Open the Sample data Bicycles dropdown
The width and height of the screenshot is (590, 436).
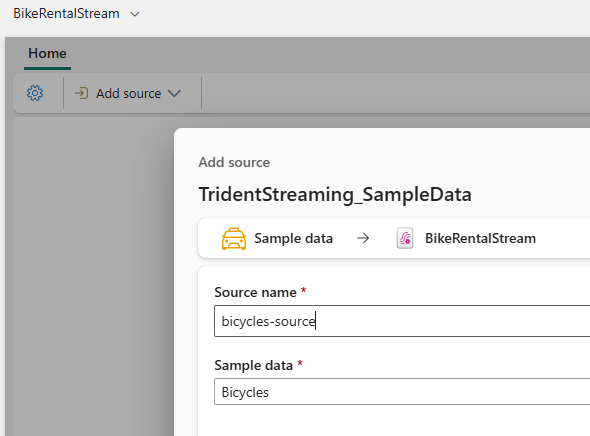(402, 392)
